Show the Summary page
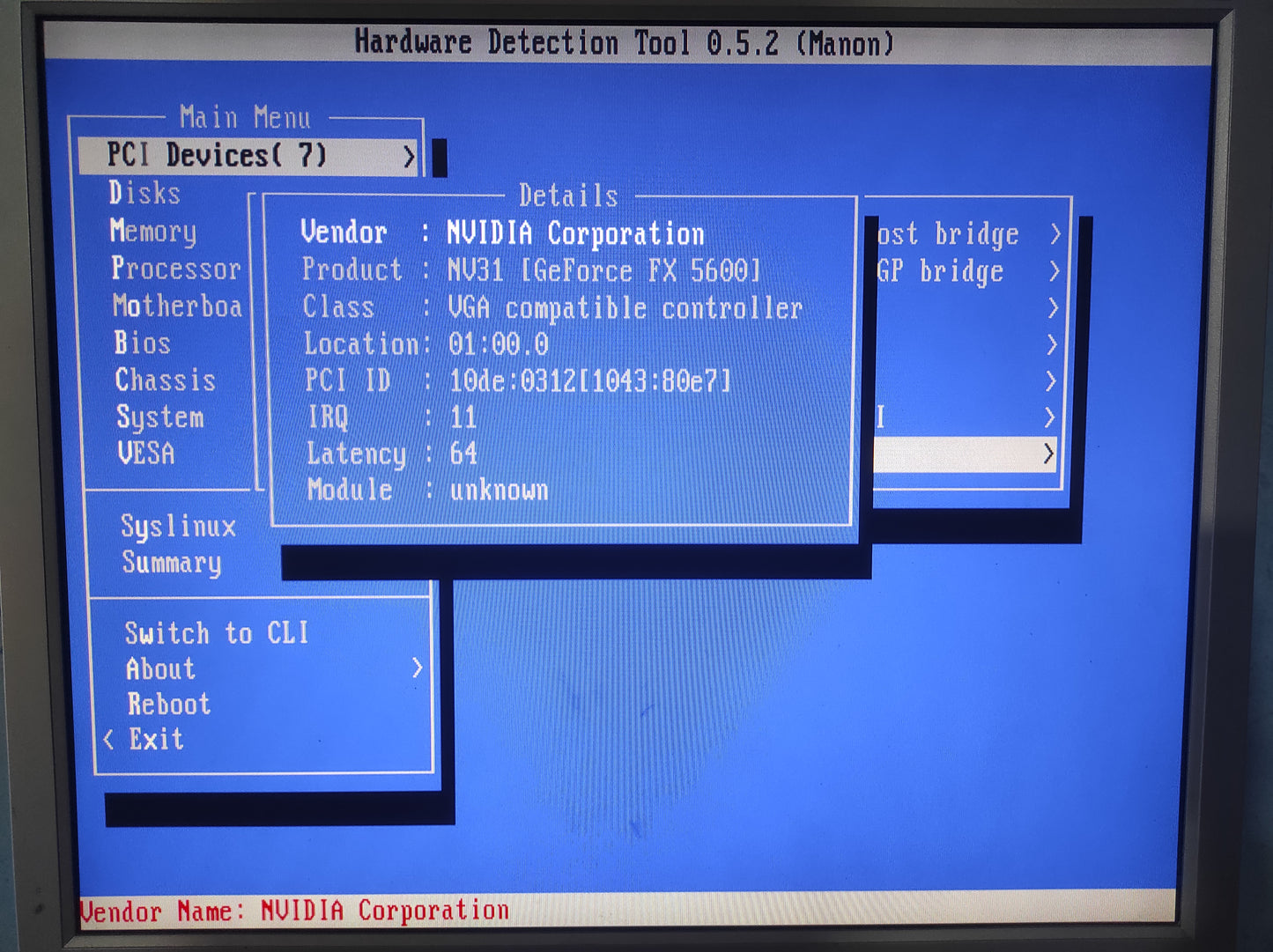1273x952 pixels. click(171, 563)
